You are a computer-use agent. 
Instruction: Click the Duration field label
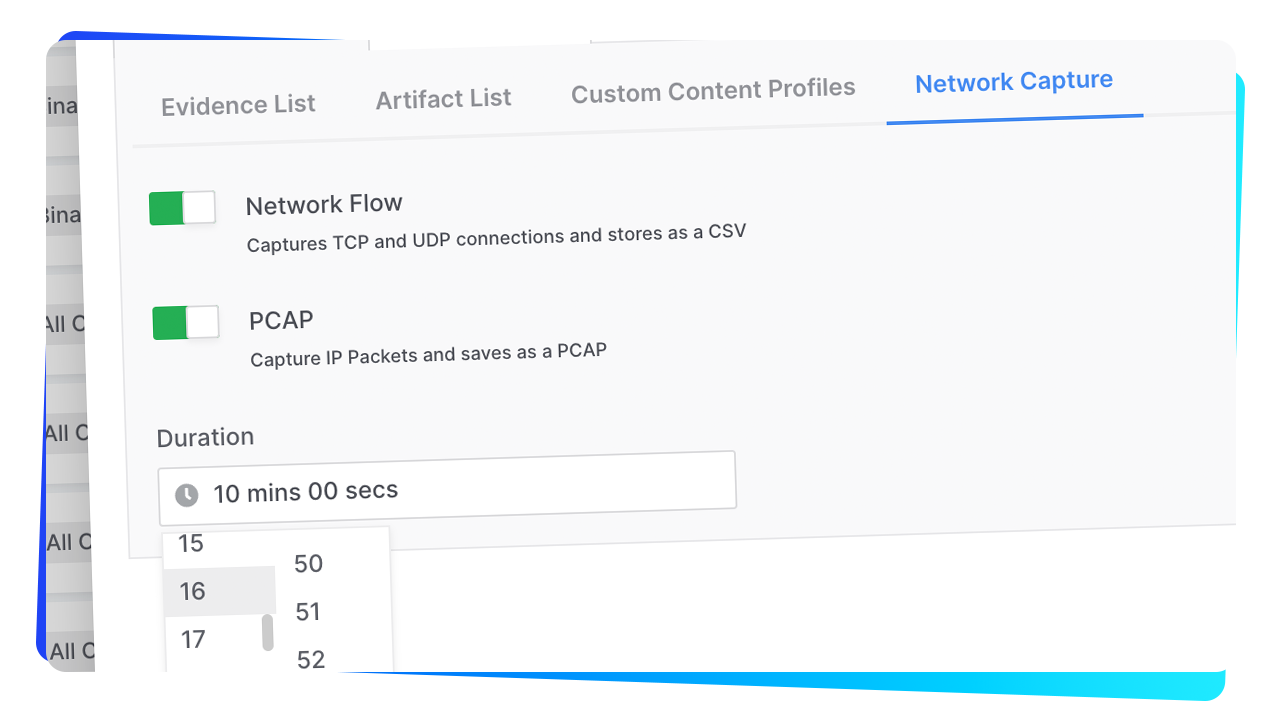[205, 438]
